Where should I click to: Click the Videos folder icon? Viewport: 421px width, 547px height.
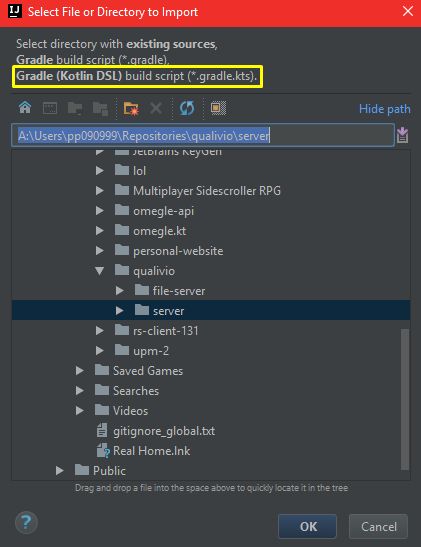click(x=102, y=410)
